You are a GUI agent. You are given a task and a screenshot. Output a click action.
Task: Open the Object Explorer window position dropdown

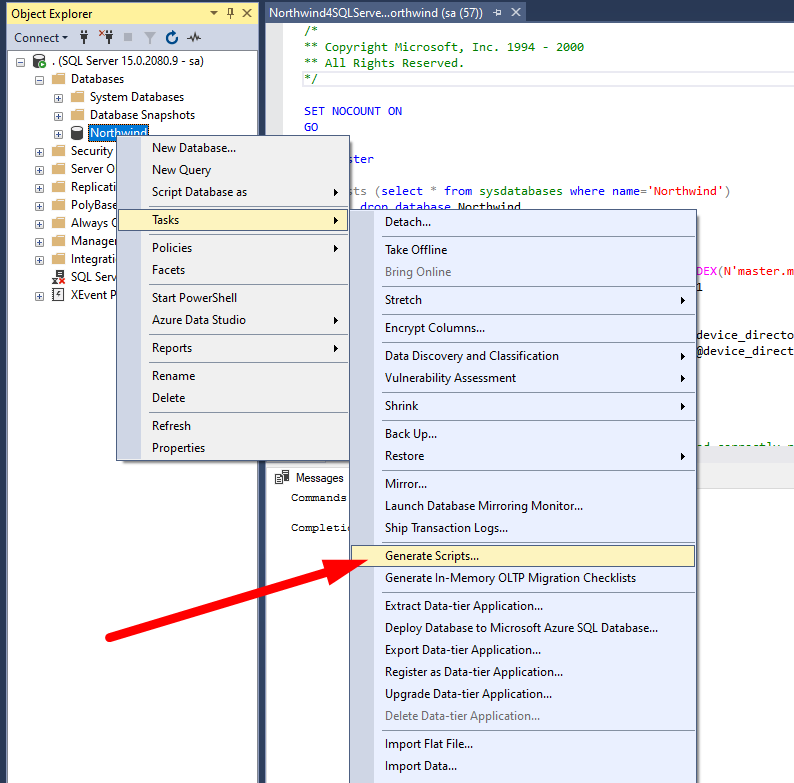click(x=215, y=13)
